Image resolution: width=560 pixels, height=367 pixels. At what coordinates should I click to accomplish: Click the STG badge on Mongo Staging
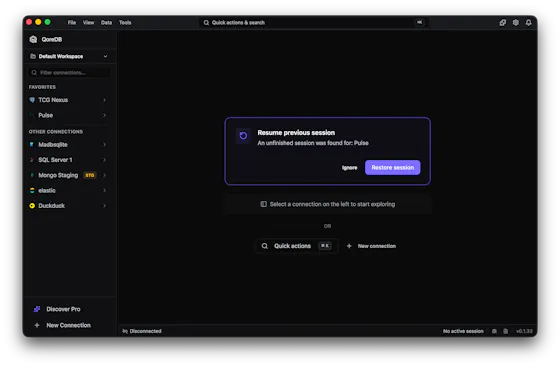click(90, 175)
